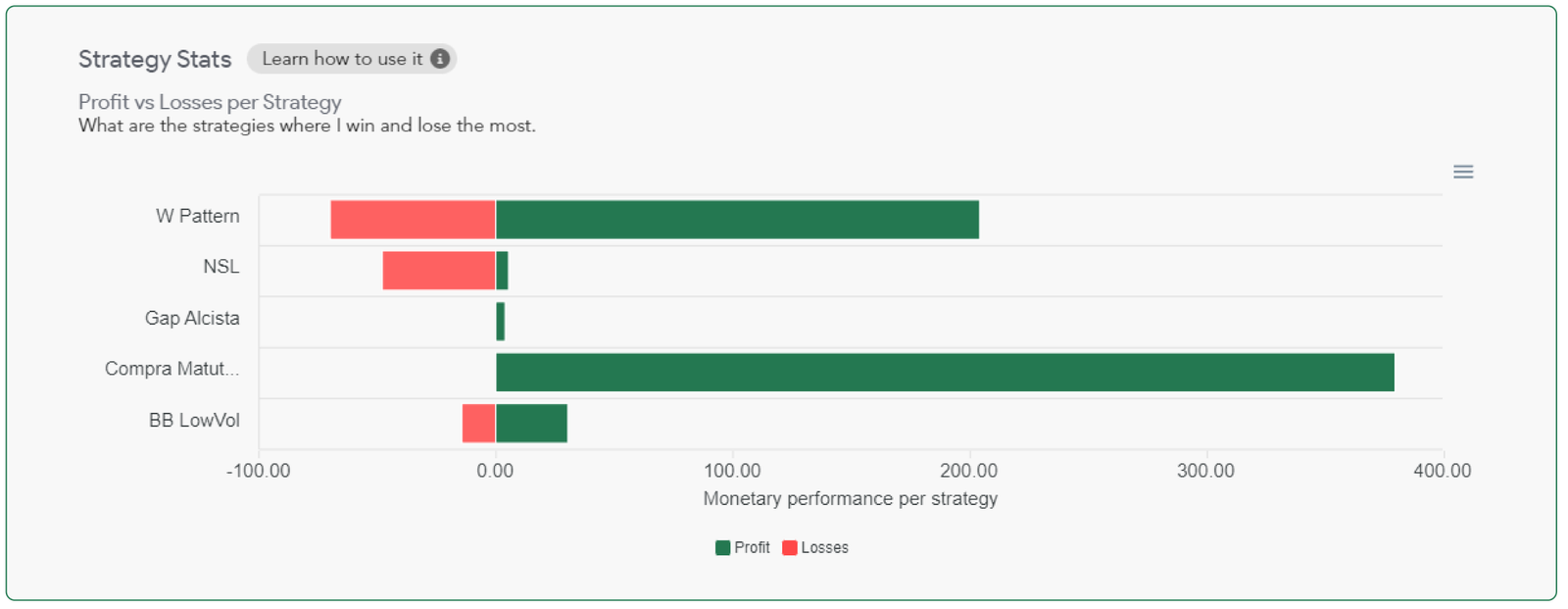
Task: Click the Strategy Stats heading
Action: tap(155, 60)
